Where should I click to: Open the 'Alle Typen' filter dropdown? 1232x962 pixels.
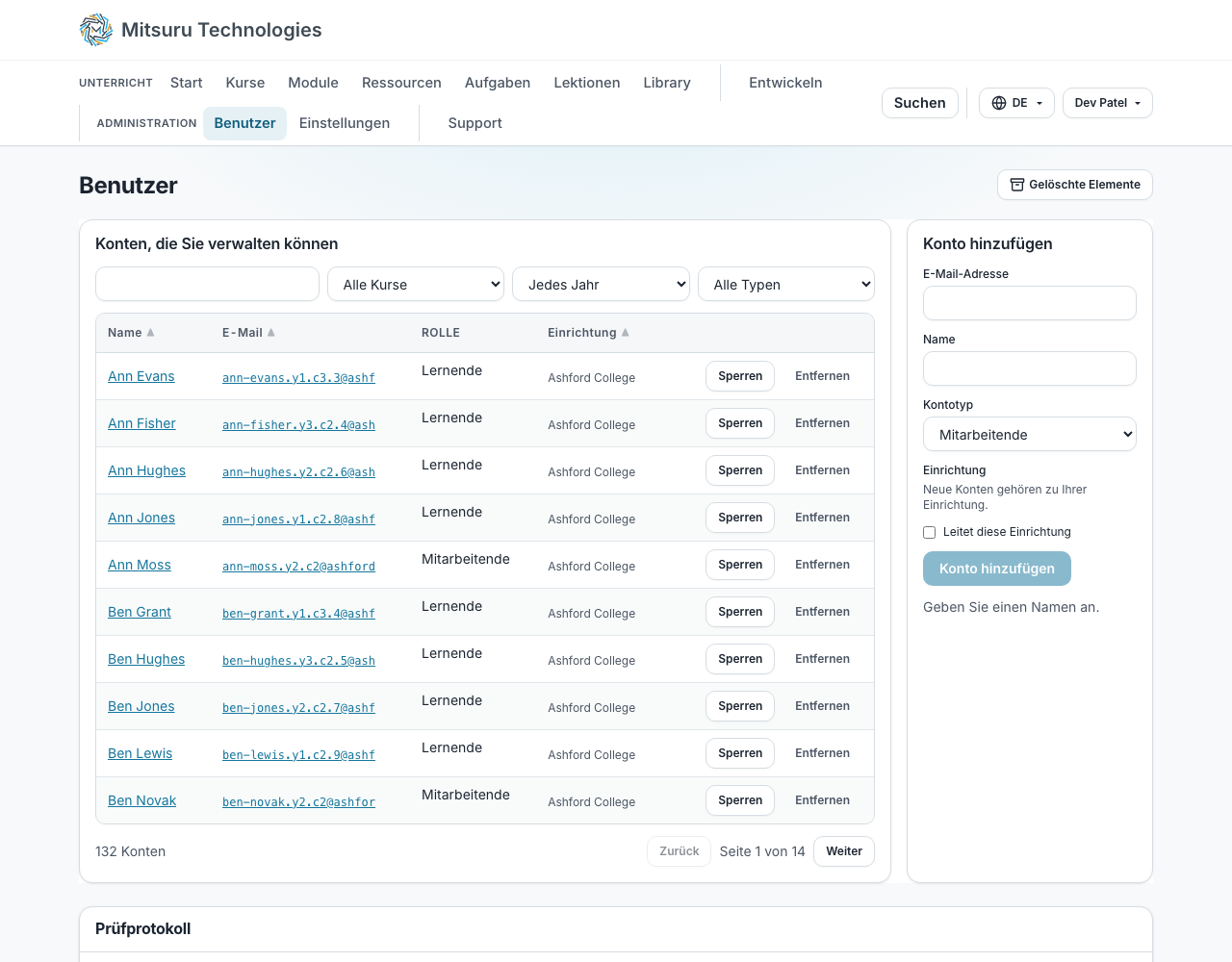click(x=786, y=284)
